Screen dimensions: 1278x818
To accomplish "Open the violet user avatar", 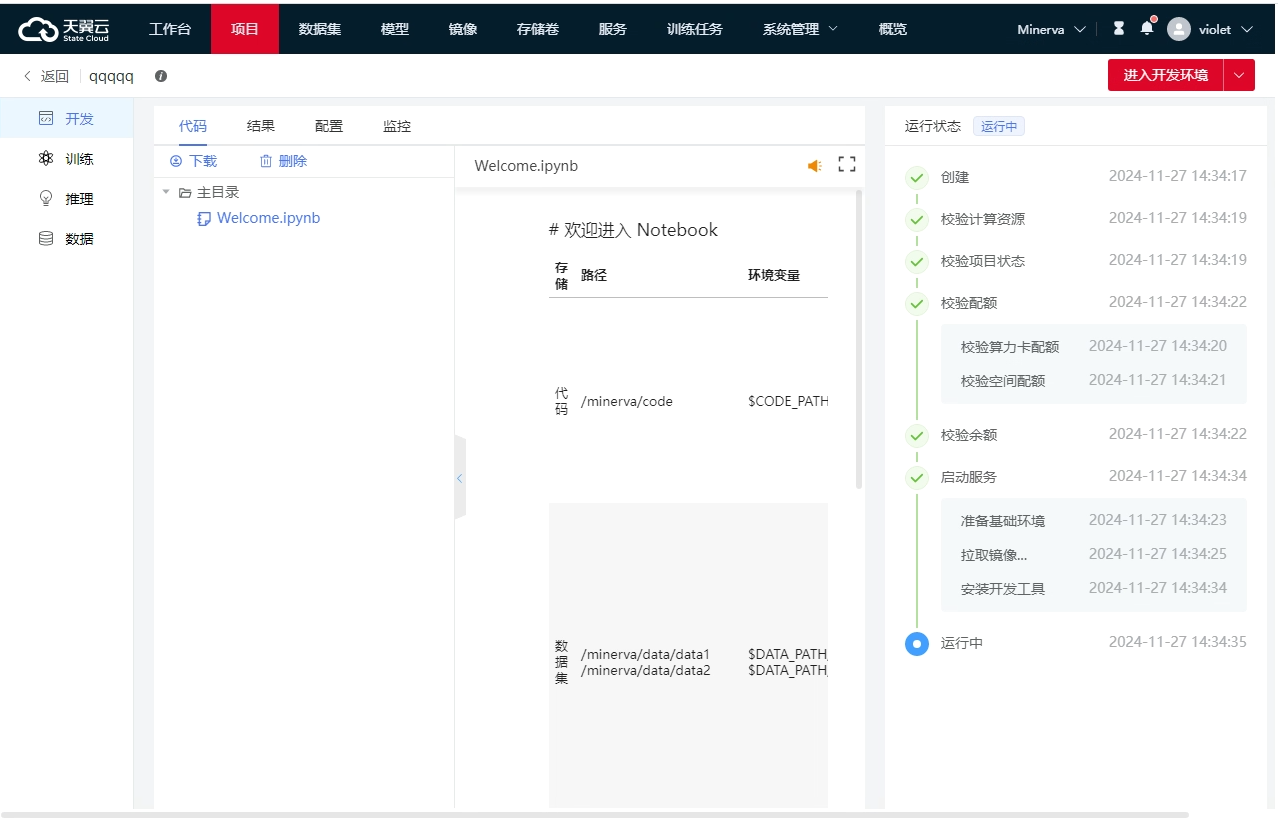I will (1179, 29).
